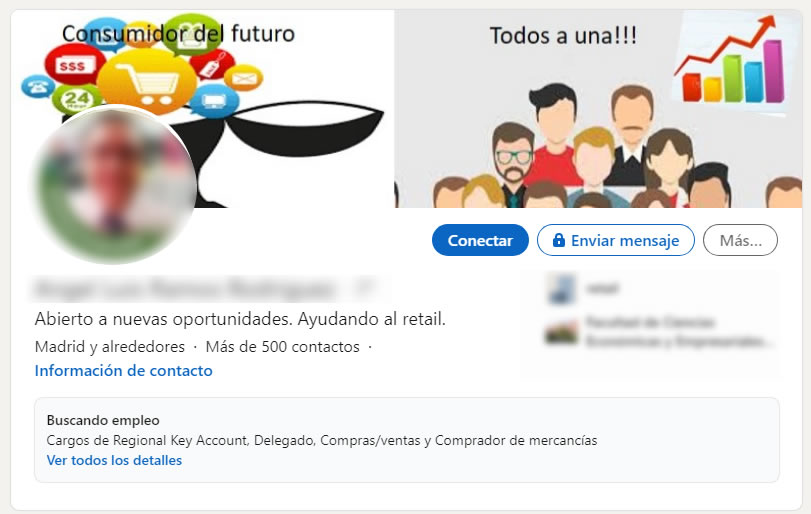
Task: Click the green 24 hours bubble
Action: point(77,99)
